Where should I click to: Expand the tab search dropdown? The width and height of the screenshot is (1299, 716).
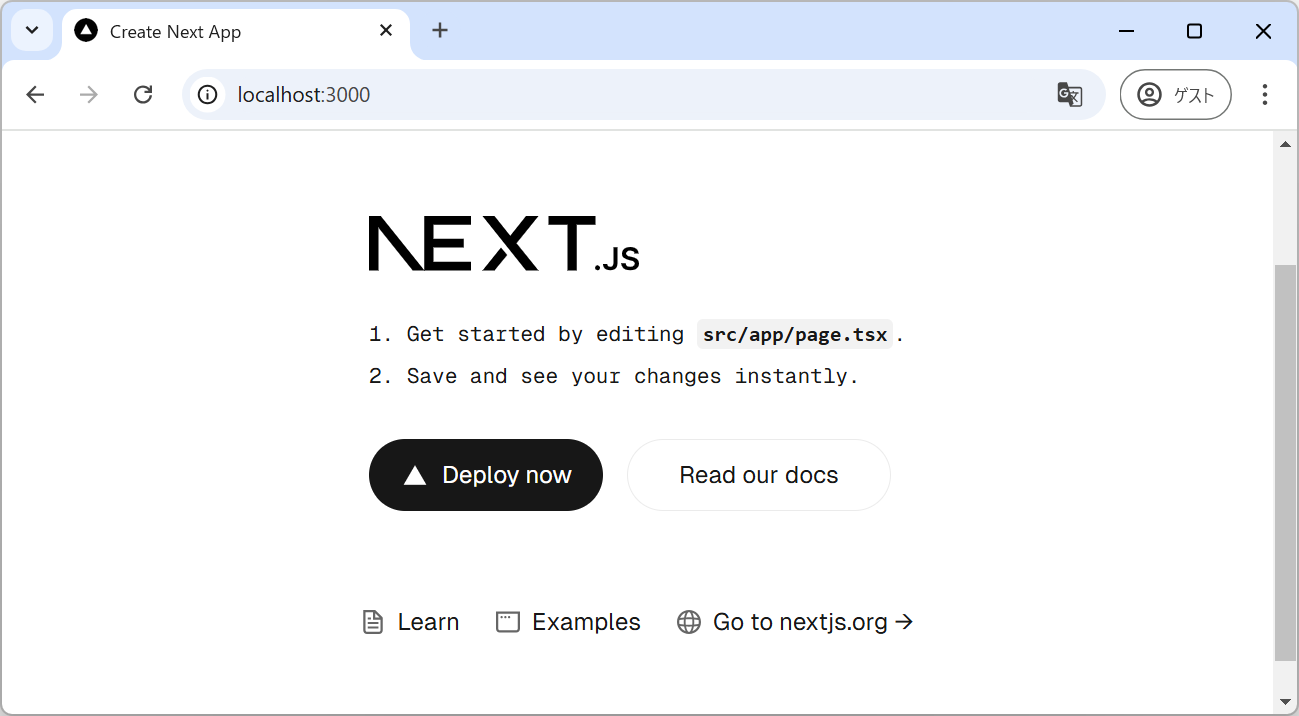32,31
